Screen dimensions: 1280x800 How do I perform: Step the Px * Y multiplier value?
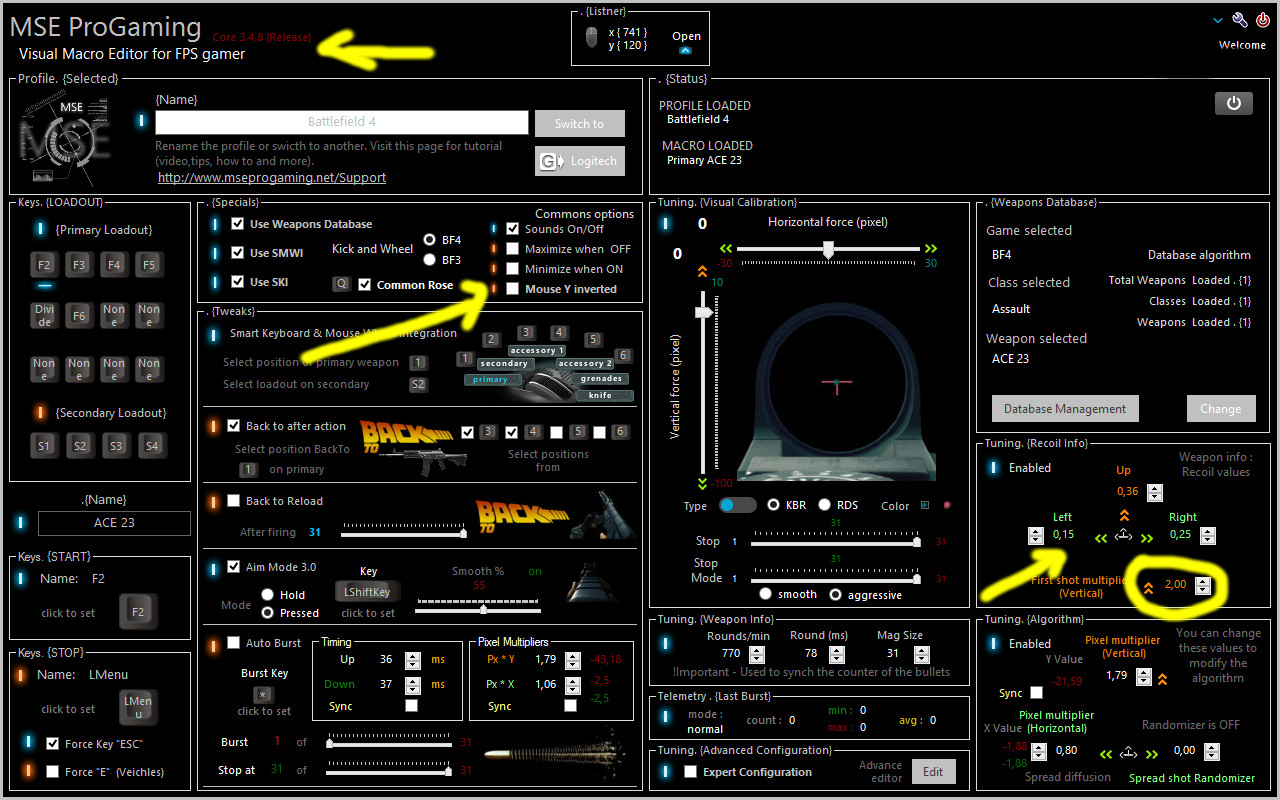572,660
